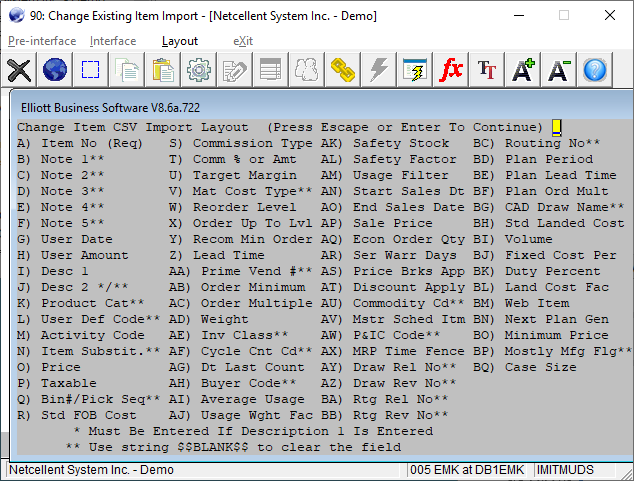
Task: Click the 'Commission Type' field entry
Action: point(241,143)
